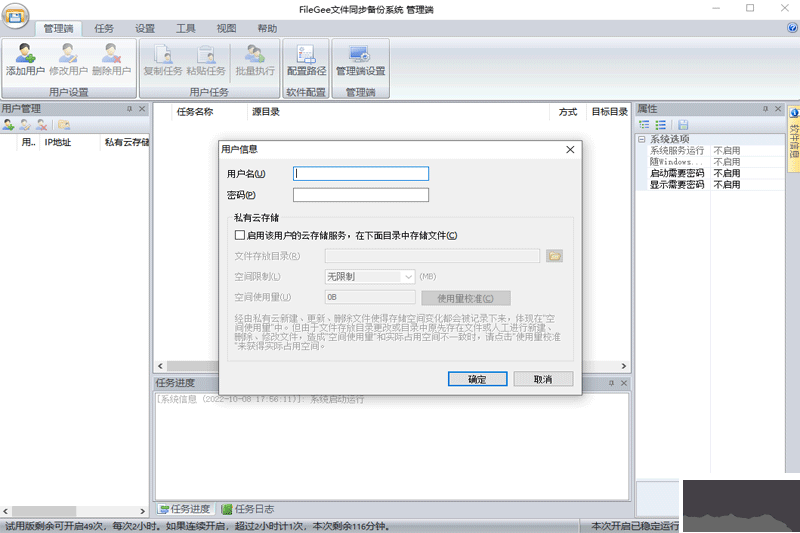The width and height of the screenshot is (800, 533).
Task: Click 目标目录 column header
Action: [x=609, y=112]
